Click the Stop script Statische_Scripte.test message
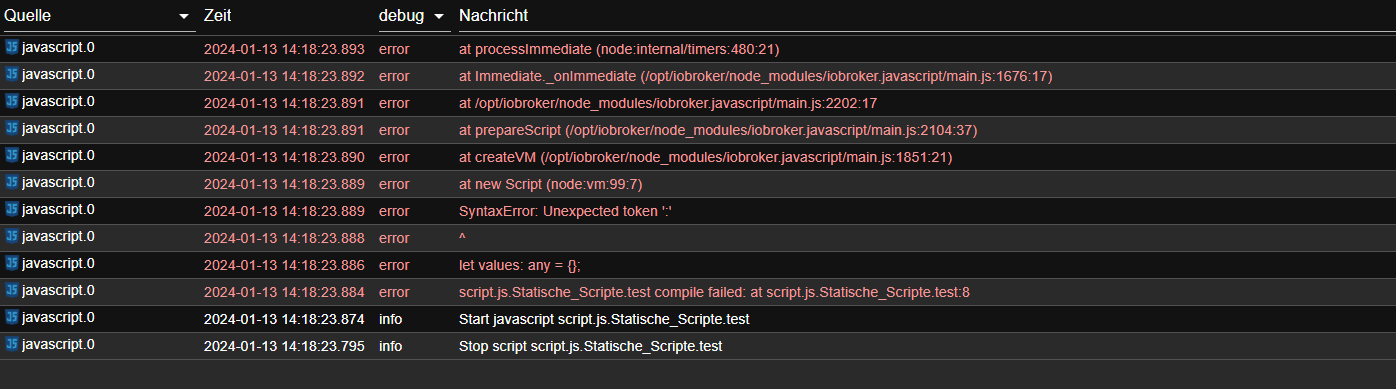This screenshot has height=389, width=1396. click(590, 346)
